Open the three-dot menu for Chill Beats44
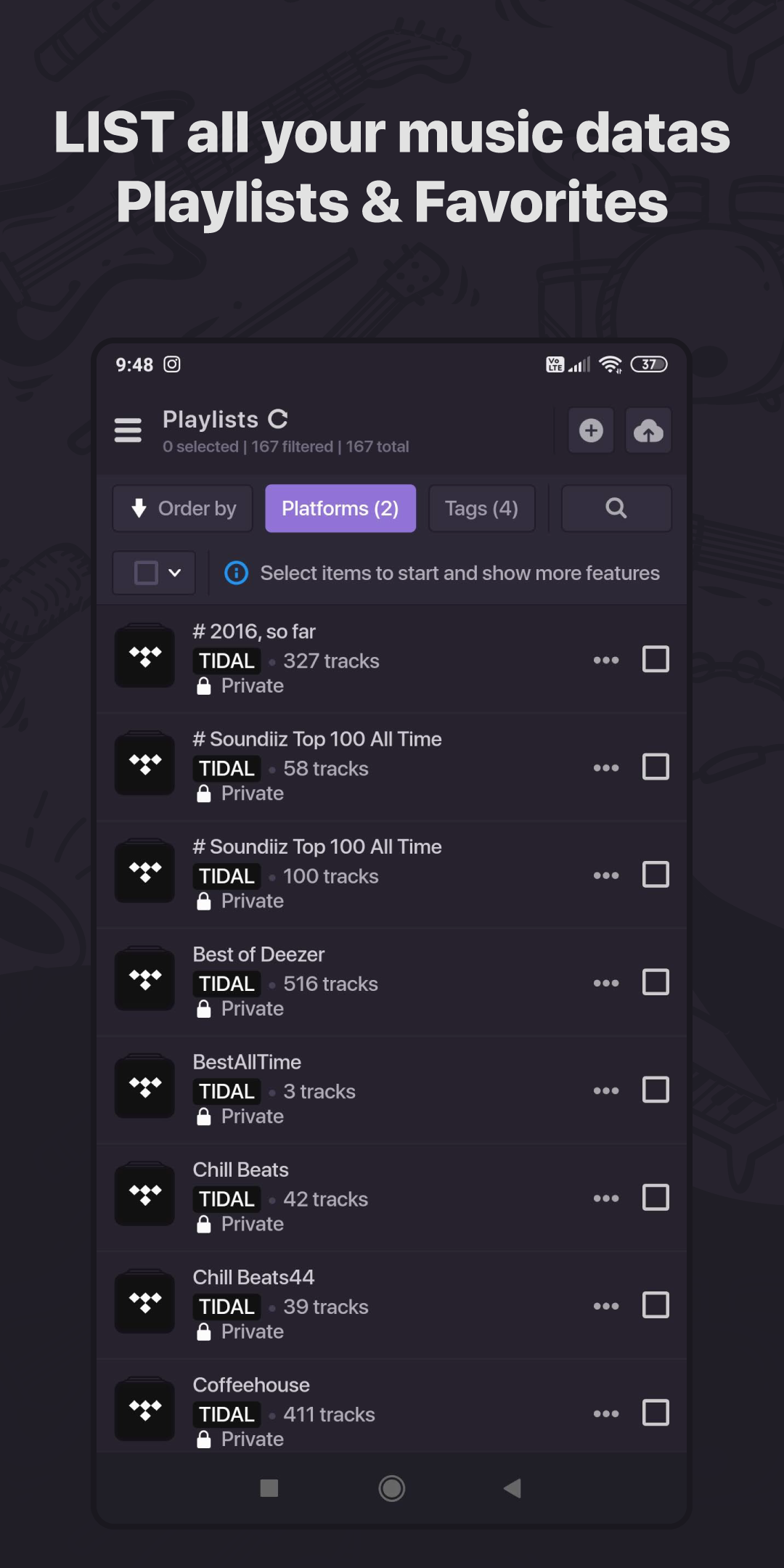 [x=605, y=1305]
